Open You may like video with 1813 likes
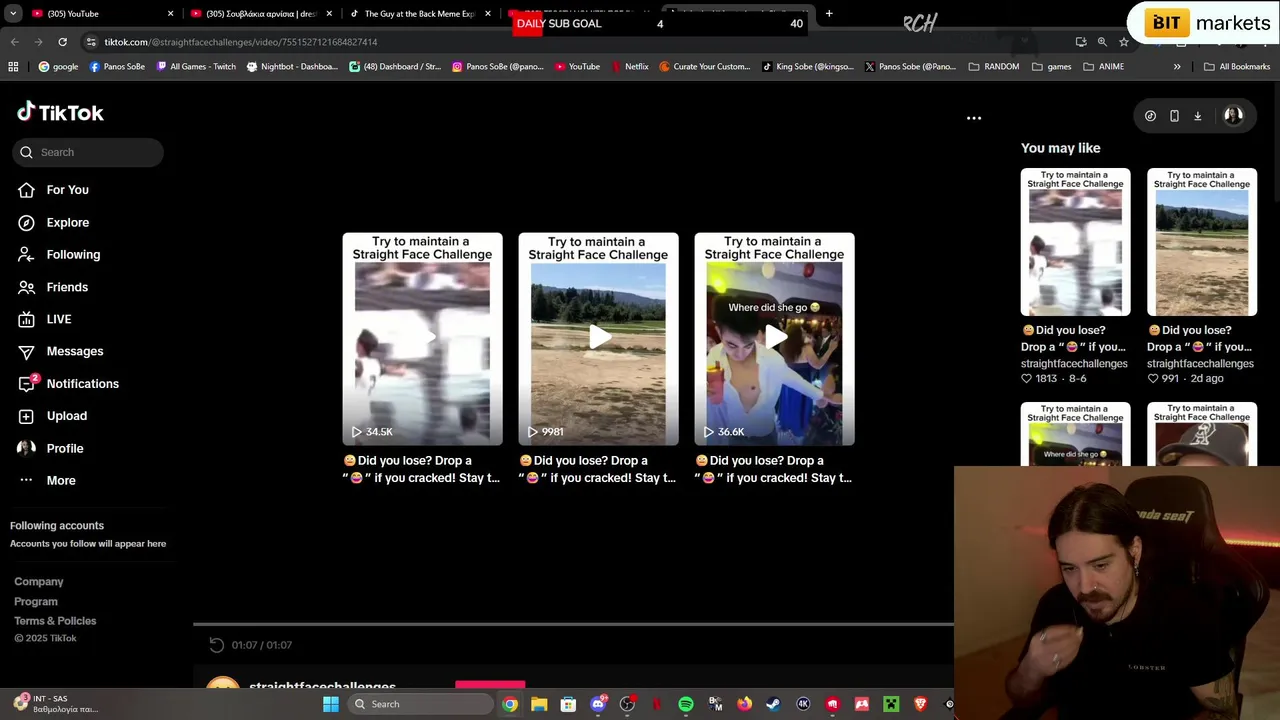This screenshot has width=1280, height=720. click(1075, 242)
